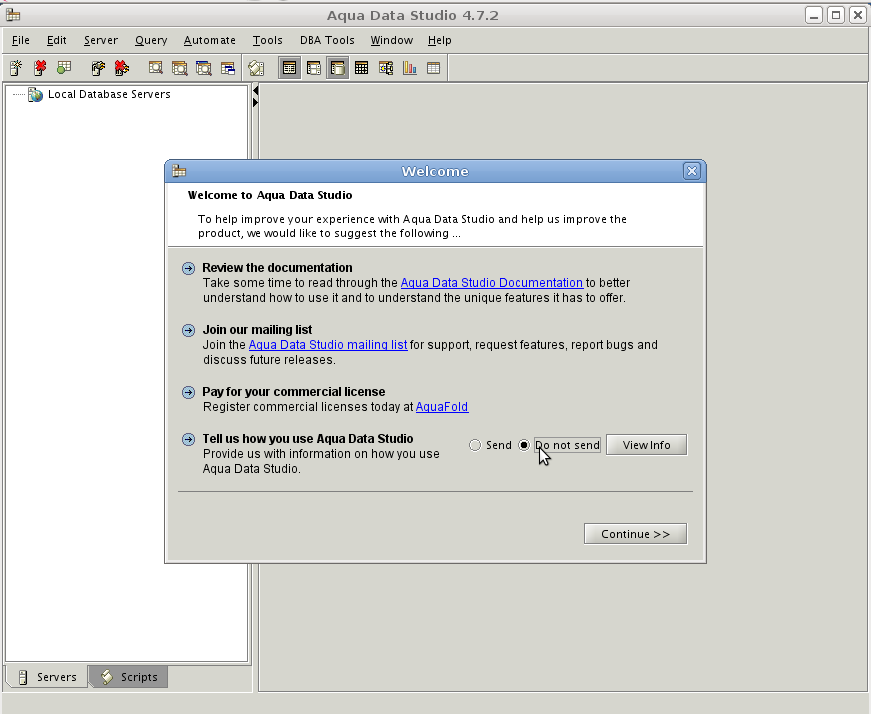Image resolution: width=871 pixels, height=714 pixels.
Task: Open the AquaFold link
Action: [x=442, y=407]
